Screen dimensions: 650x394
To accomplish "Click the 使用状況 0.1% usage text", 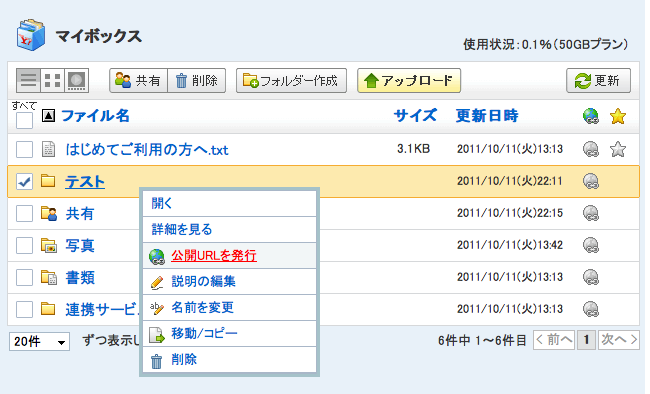I will click(546, 44).
